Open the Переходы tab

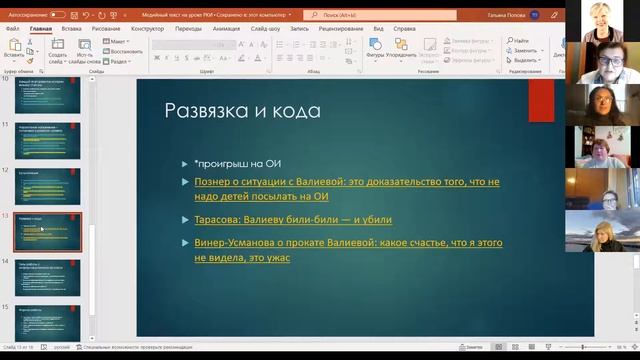188,29
